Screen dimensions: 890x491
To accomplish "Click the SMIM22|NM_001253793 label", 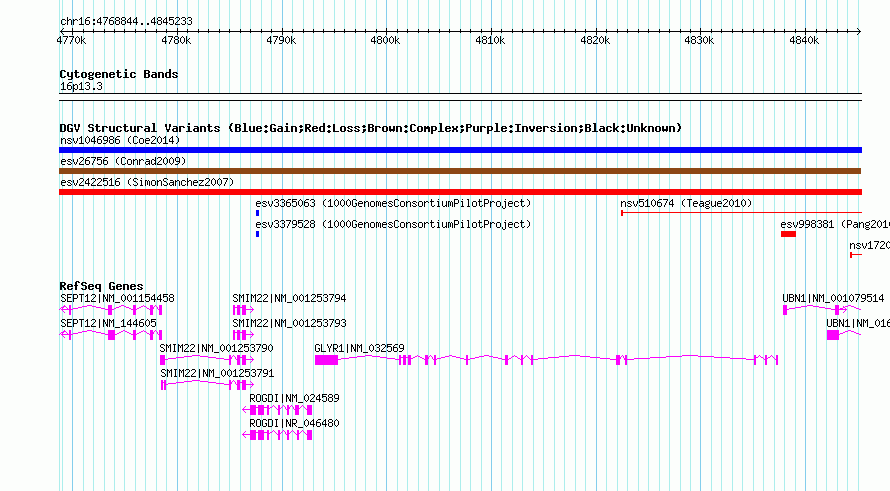I will pyautogui.click(x=289, y=323).
